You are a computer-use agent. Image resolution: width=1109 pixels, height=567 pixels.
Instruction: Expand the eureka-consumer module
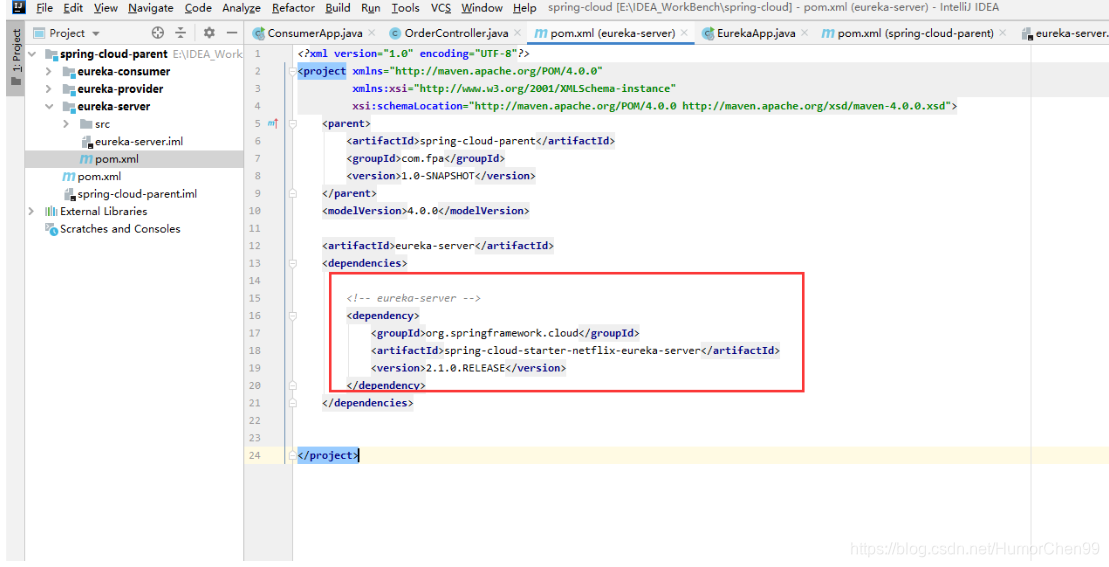[x=48, y=71]
